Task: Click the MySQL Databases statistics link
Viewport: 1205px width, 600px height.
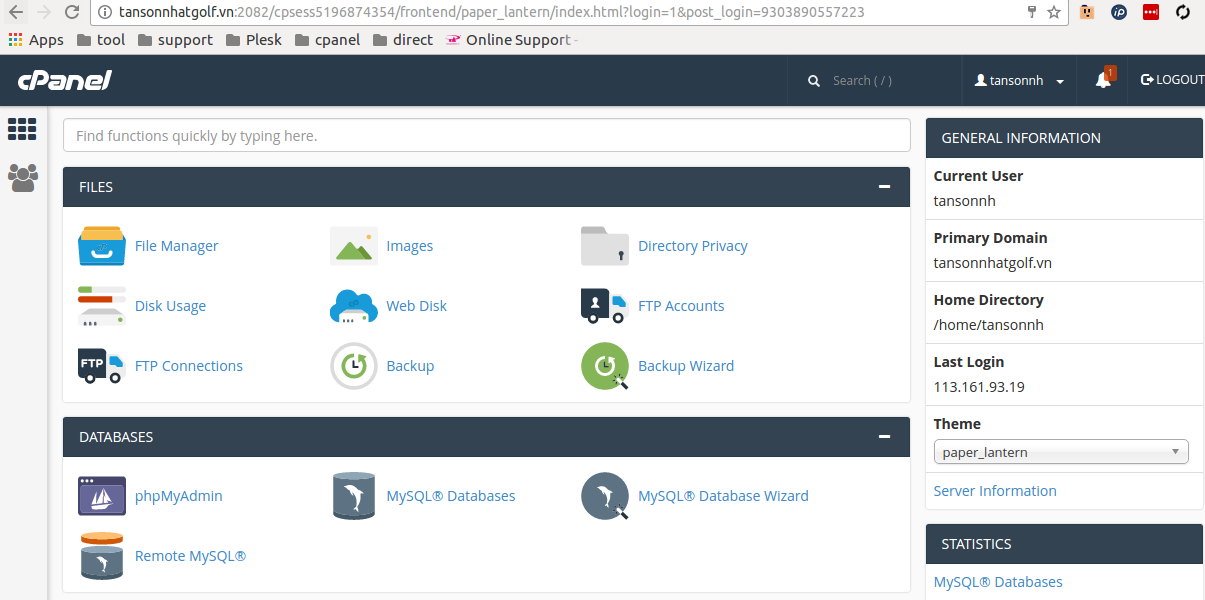Action: [998, 582]
